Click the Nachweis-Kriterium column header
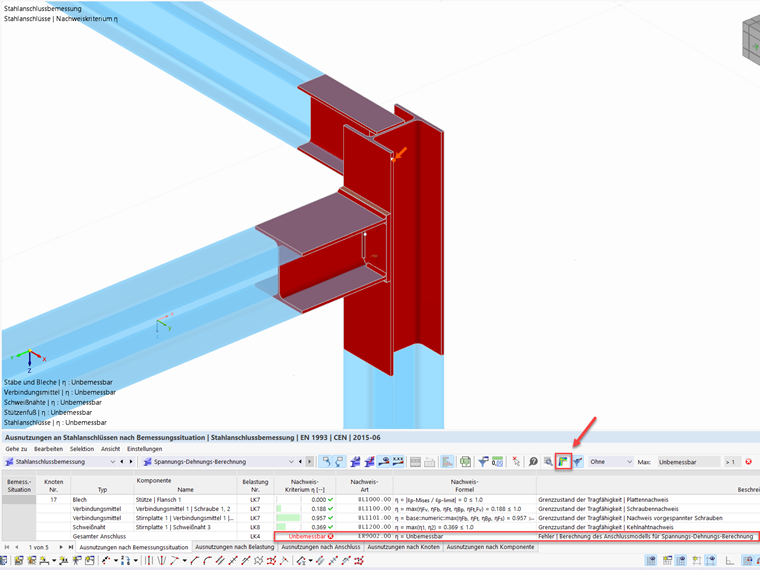Image resolution: width=760 pixels, height=570 pixels. pyautogui.click(x=304, y=485)
